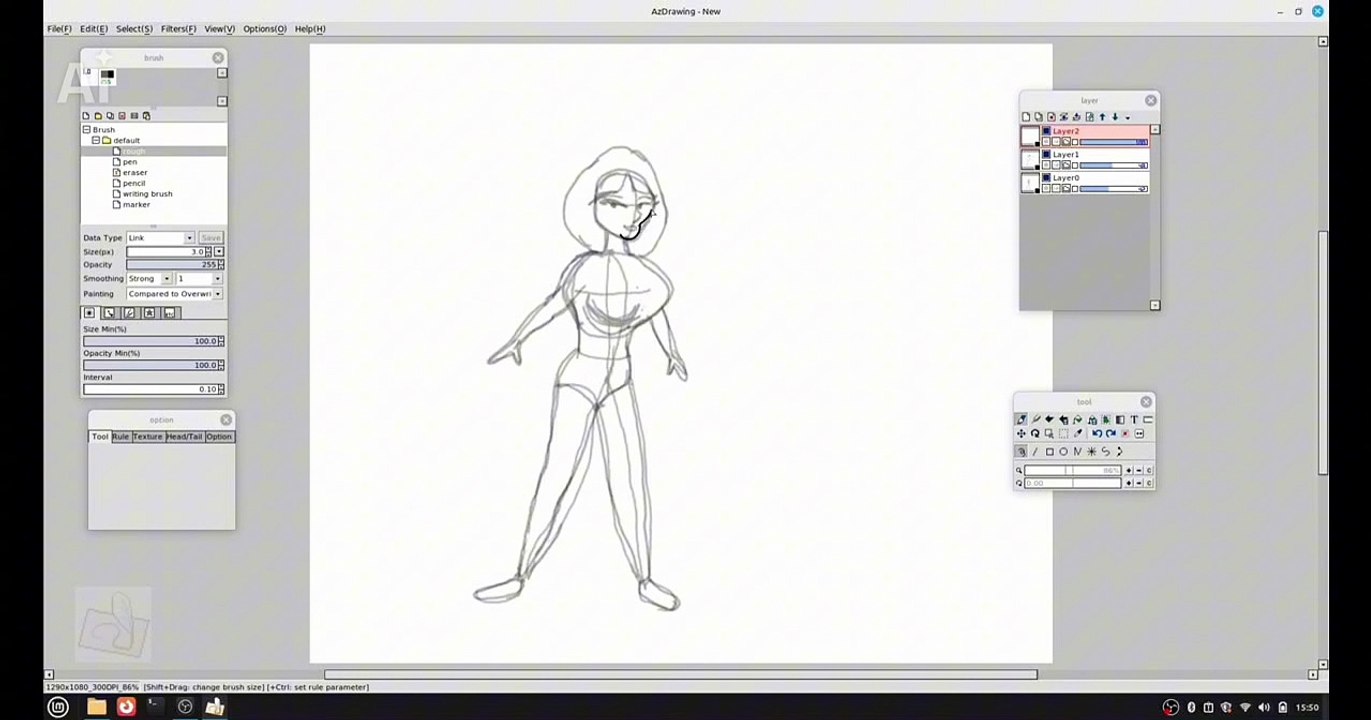Open the layer panel extra menu arrow
This screenshot has height=720, width=1371.
coord(1127,118)
